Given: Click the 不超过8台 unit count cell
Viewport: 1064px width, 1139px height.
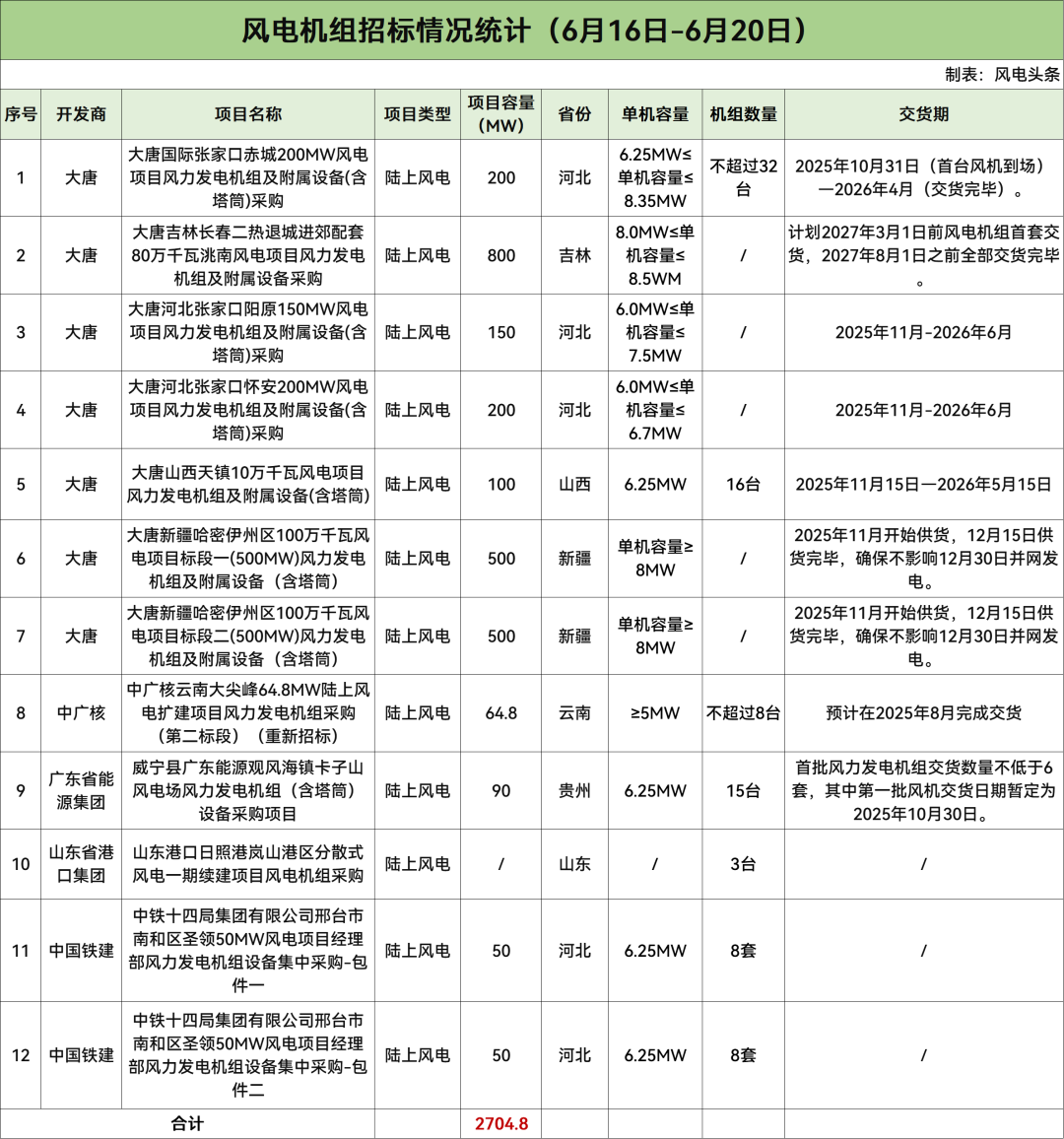Looking at the screenshot, I should [x=744, y=713].
